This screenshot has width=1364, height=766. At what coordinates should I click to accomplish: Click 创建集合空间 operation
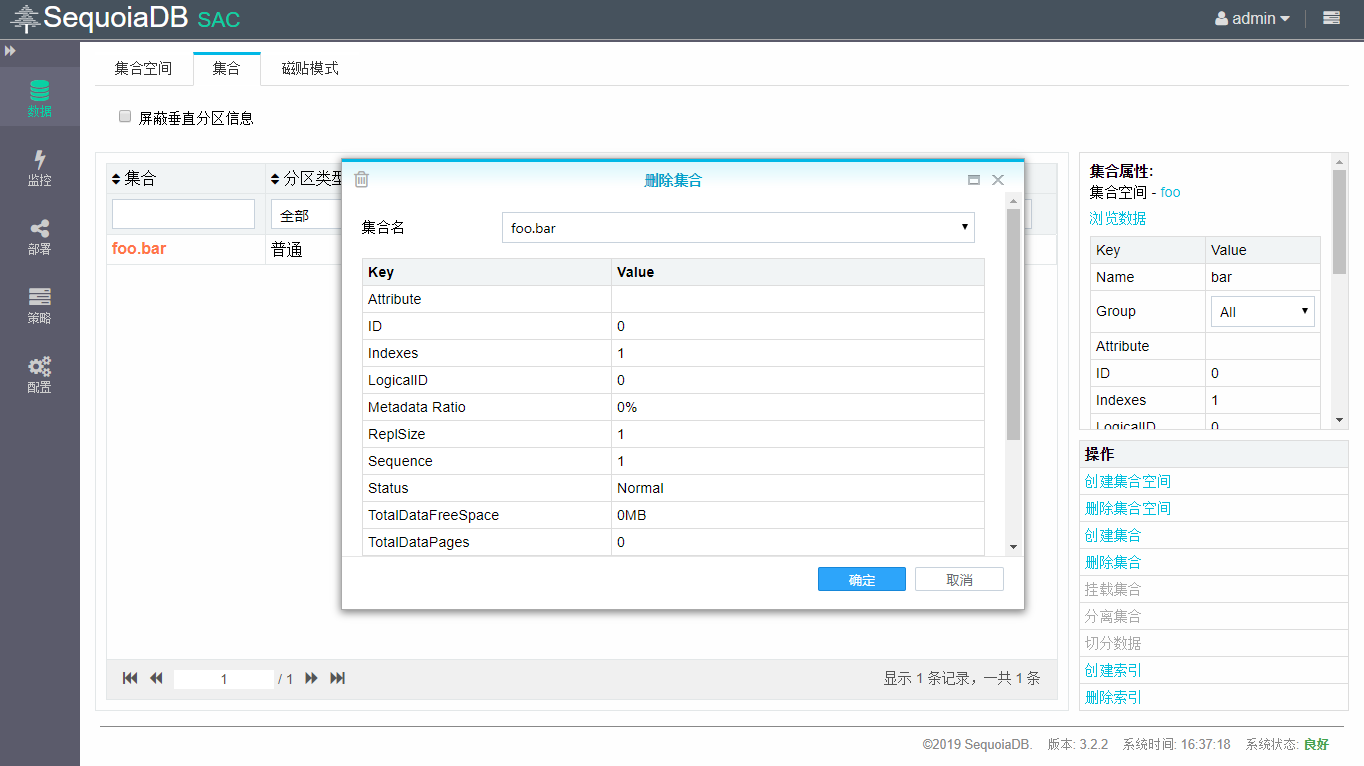[1127, 481]
